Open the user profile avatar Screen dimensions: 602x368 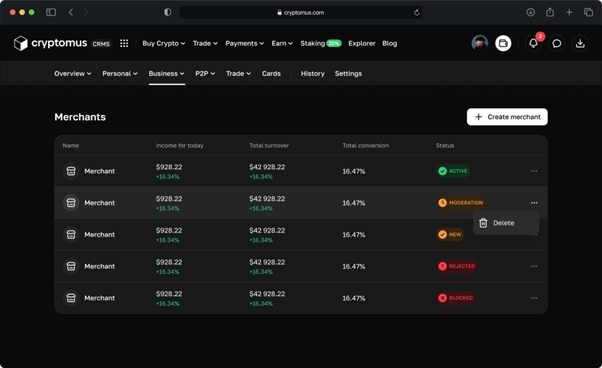pyautogui.click(x=480, y=43)
